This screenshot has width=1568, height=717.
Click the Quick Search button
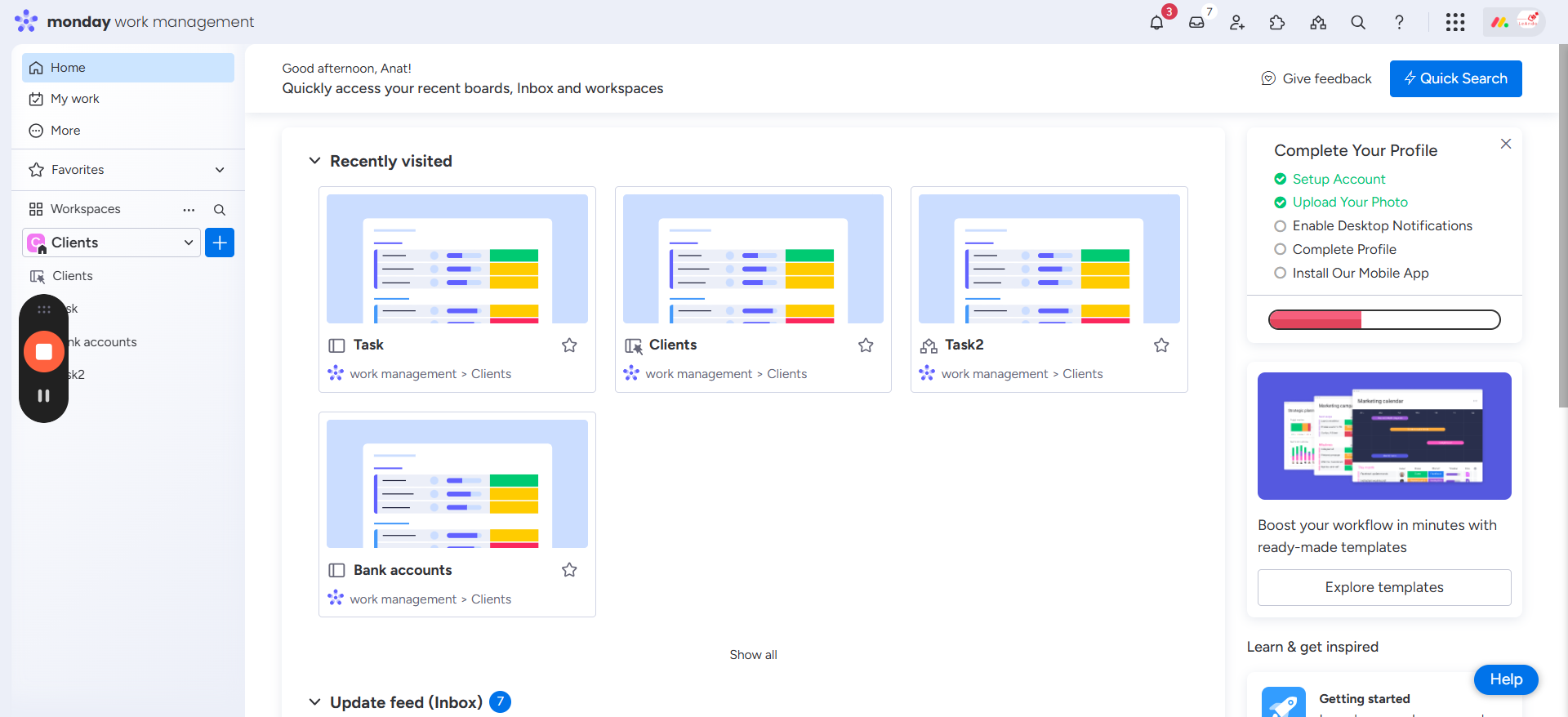click(x=1455, y=78)
